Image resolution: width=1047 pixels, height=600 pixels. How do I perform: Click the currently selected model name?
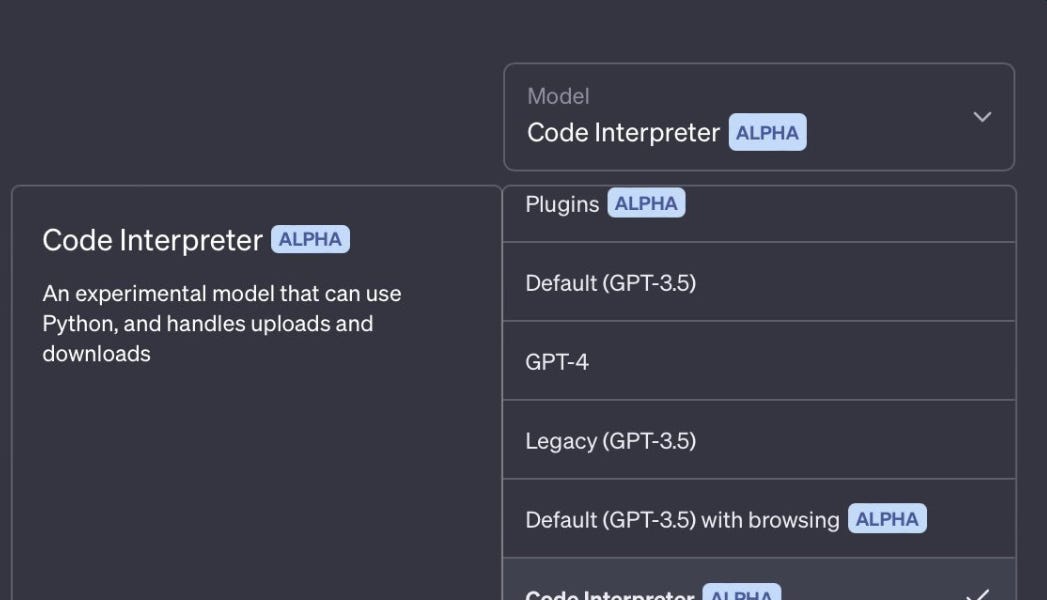[x=621, y=132]
